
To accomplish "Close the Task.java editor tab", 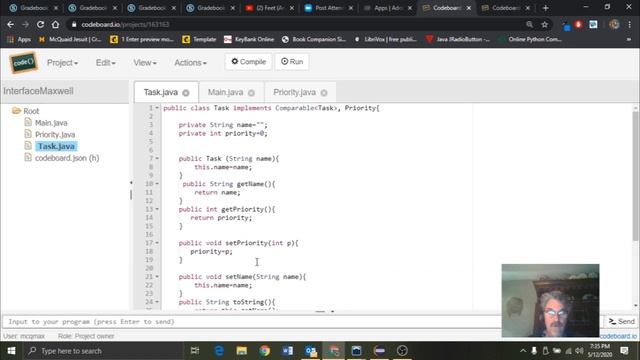I will click(186, 93).
